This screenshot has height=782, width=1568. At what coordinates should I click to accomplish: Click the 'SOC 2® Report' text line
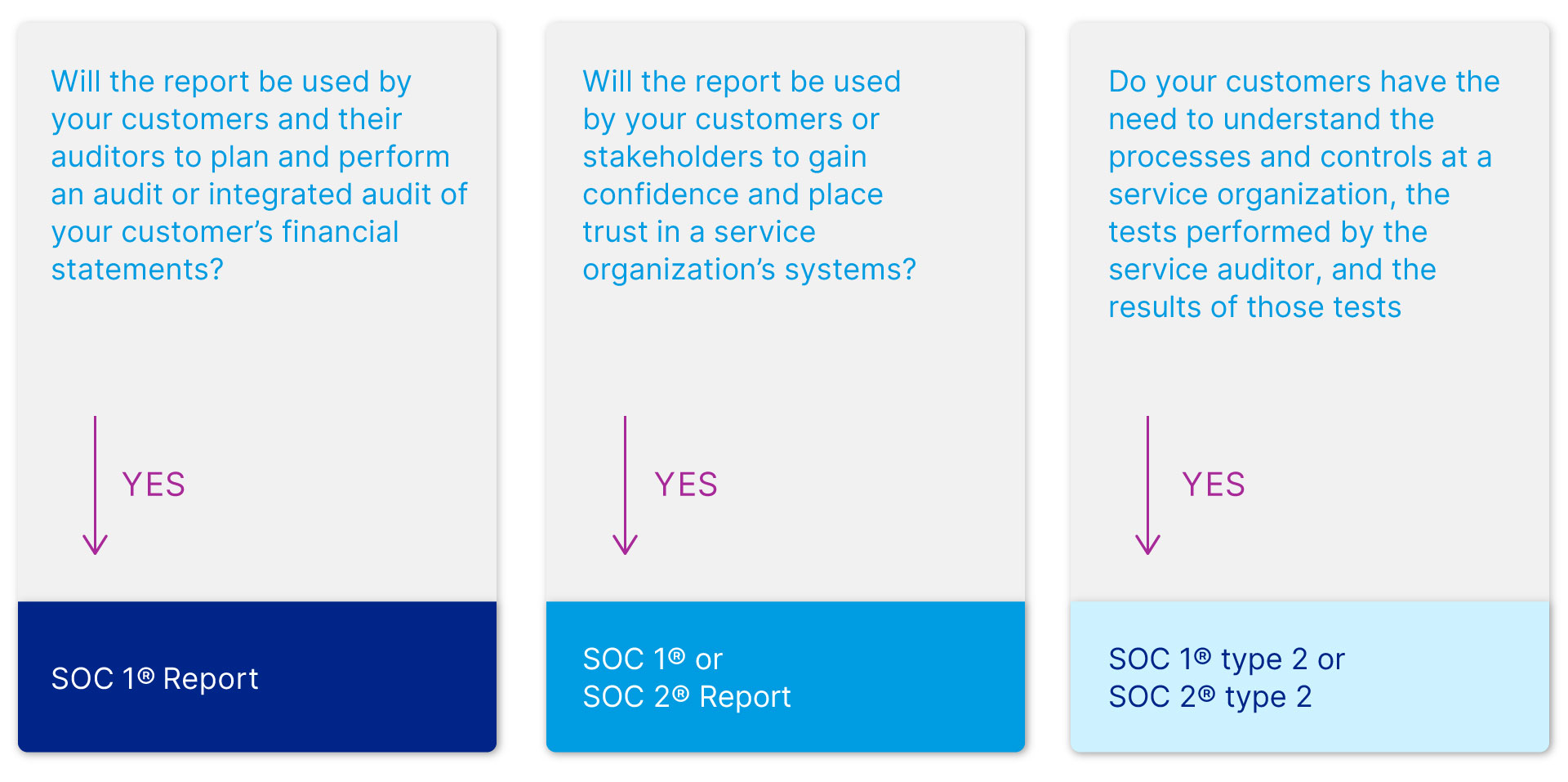[x=687, y=697]
